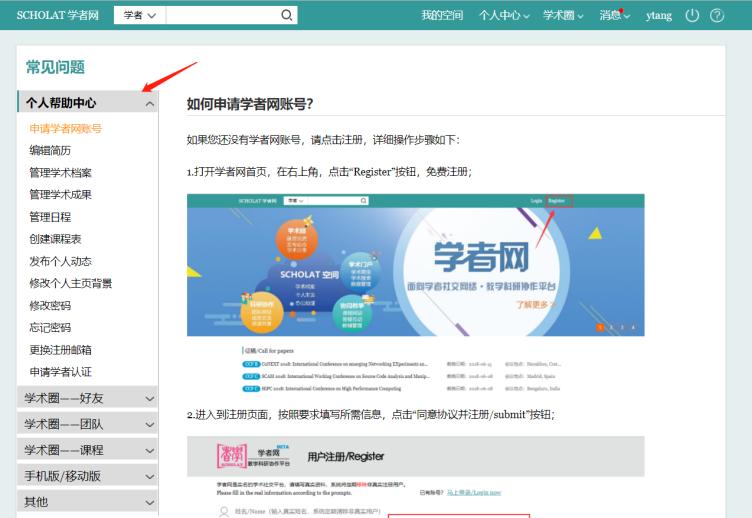This screenshot has width=752, height=518.
Task: Select 申请学者网账号 in sidebar
Action: point(65,129)
